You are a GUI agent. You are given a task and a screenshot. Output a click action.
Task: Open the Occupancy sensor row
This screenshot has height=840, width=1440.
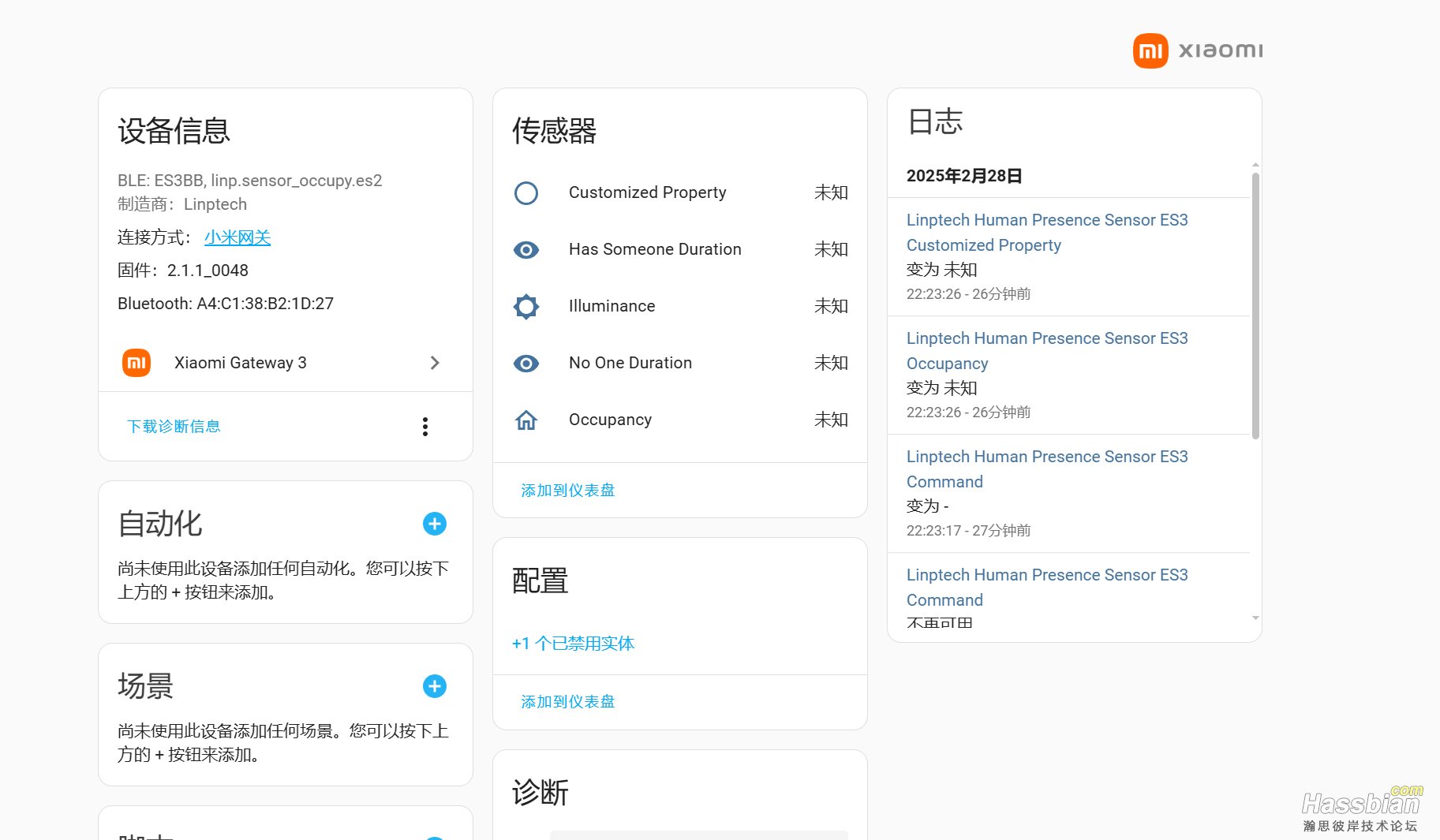(x=680, y=420)
